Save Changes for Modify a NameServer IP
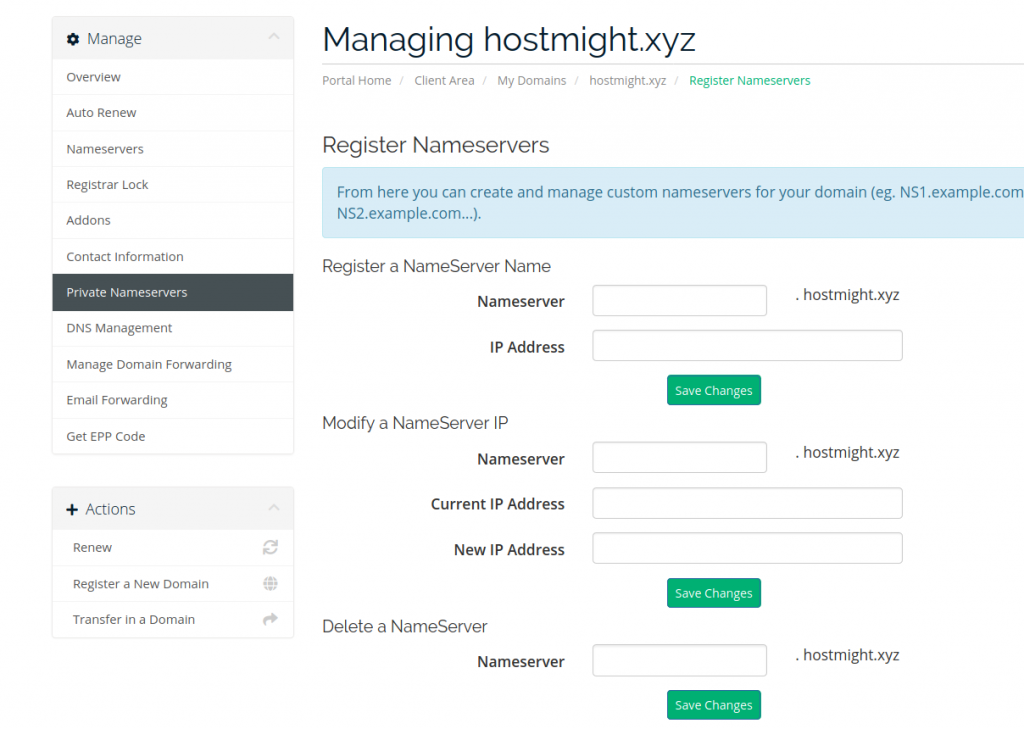This screenshot has width=1024, height=729. coord(714,593)
